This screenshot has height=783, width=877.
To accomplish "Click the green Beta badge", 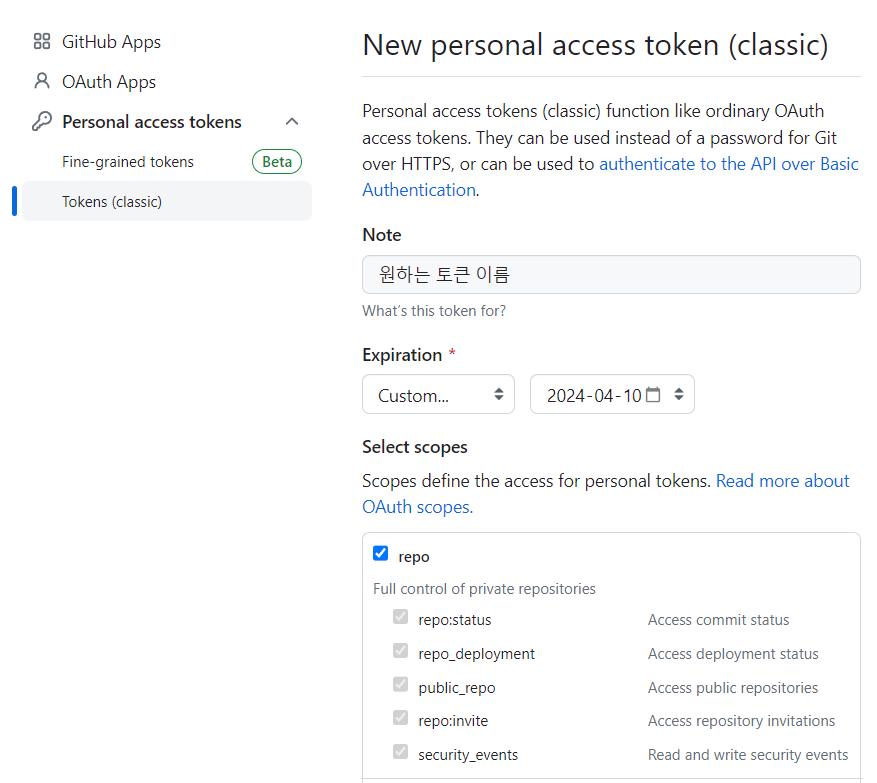I will [277, 162].
